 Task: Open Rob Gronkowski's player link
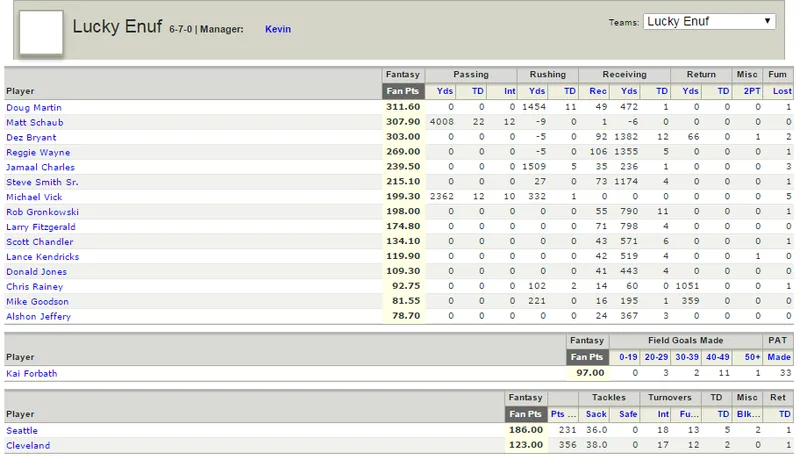tap(42, 212)
